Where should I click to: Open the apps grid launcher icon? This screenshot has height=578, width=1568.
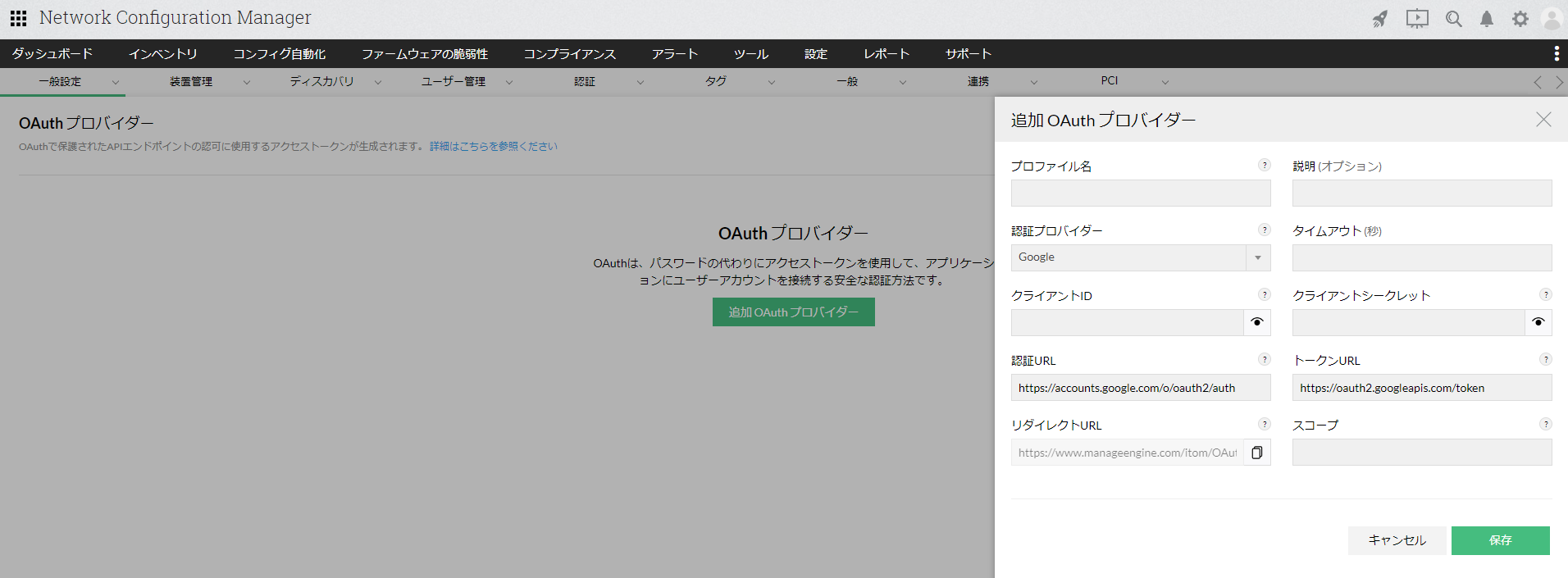(x=18, y=18)
